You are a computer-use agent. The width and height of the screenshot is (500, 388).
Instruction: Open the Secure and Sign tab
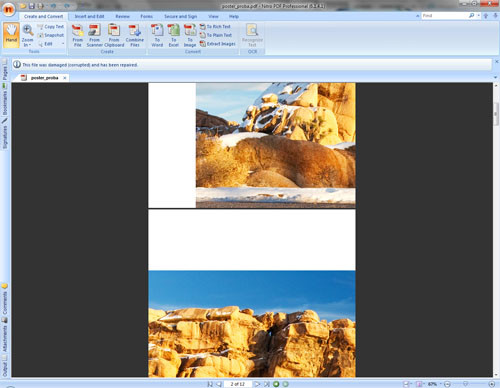[x=180, y=16]
